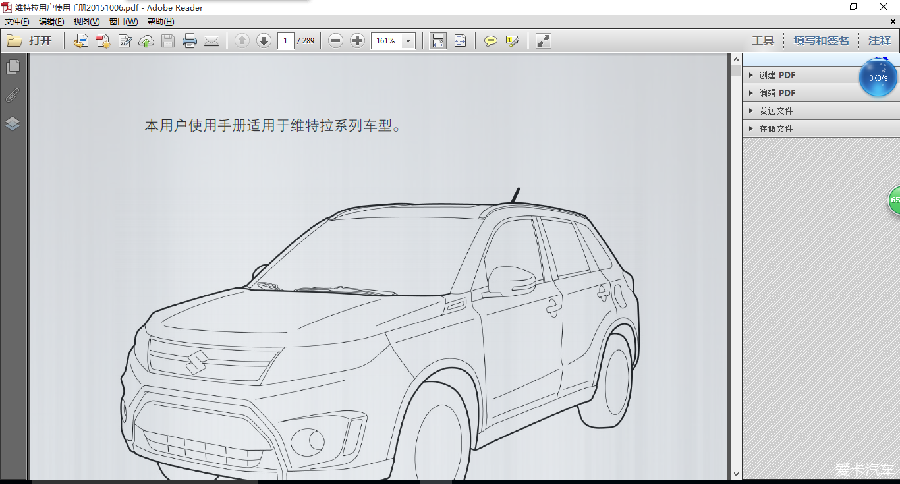The height and width of the screenshot is (484, 900).
Task: Click the zoom percentage value field
Action: click(x=386, y=41)
